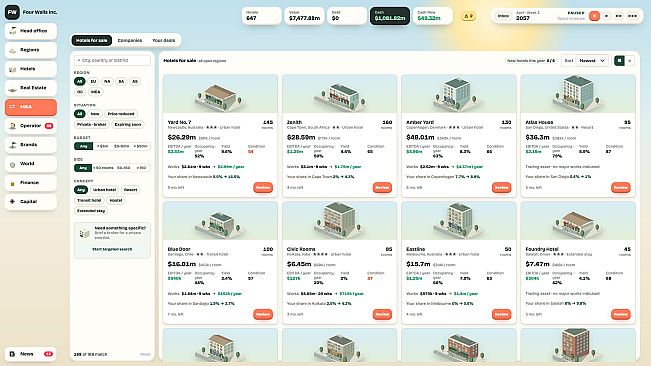Filter situation by Price reduced
This screenshot has width=651, height=366.
(121, 114)
